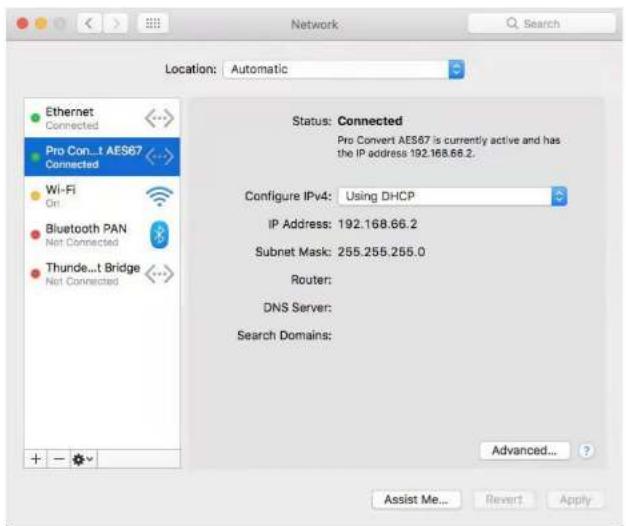Click the Wi-Fi signal icon
This screenshot has width=626, height=526.
coord(160,196)
